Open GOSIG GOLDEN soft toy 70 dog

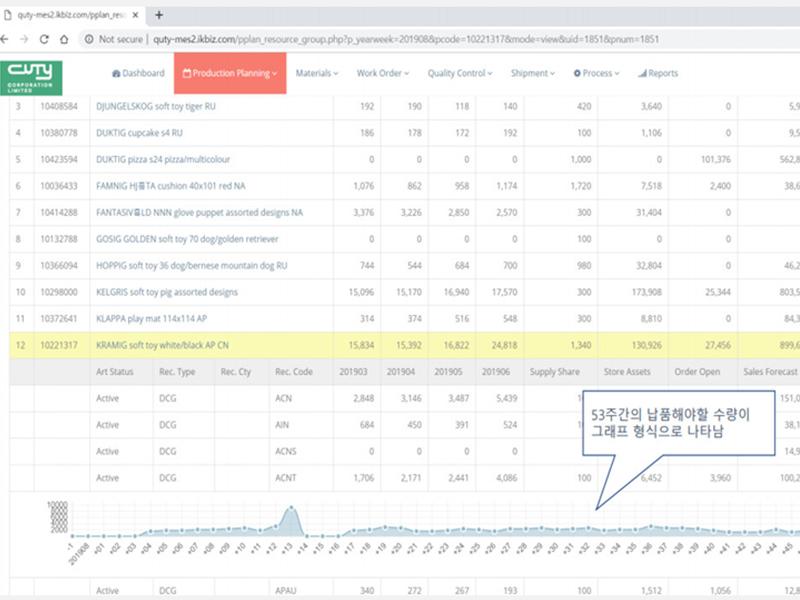pos(187,239)
